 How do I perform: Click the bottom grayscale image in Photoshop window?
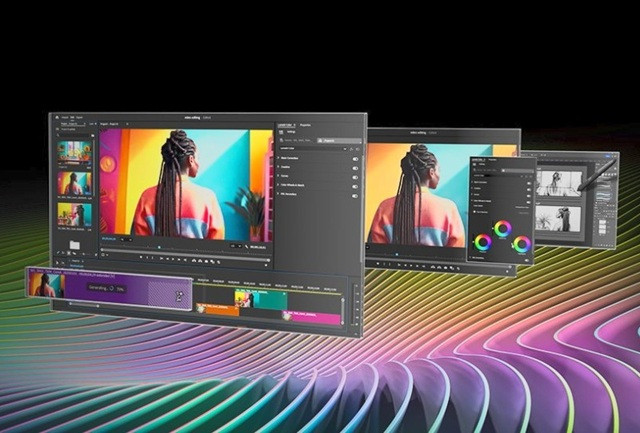tap(558, 218)
